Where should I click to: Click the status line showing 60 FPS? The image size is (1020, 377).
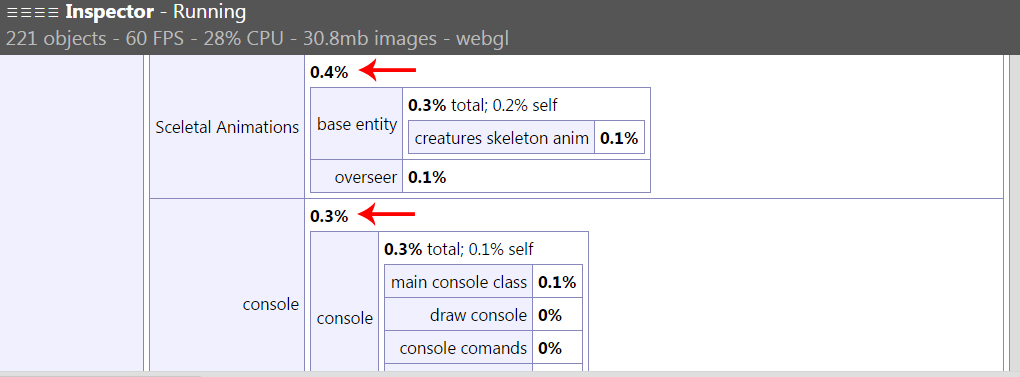coord(257,39)
